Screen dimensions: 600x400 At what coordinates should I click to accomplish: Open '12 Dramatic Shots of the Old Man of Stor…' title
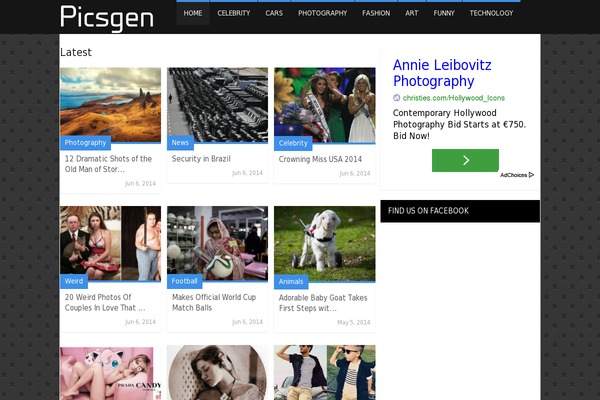point(108,164)
